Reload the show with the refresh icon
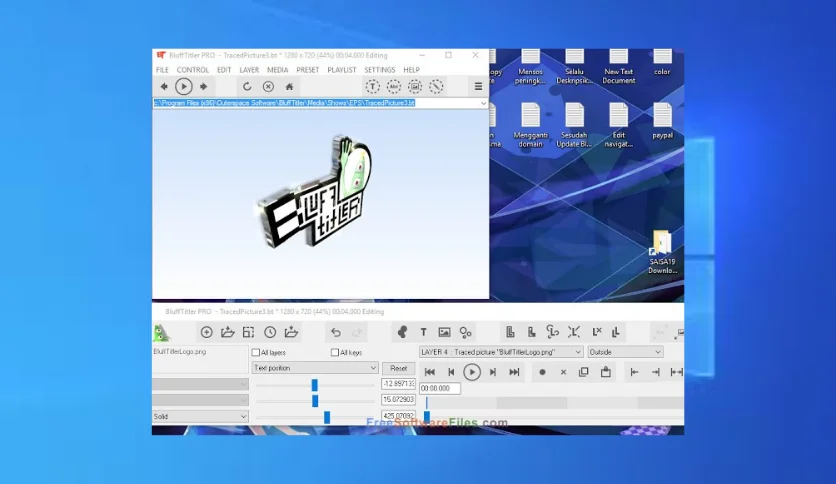 pos(247,86)
